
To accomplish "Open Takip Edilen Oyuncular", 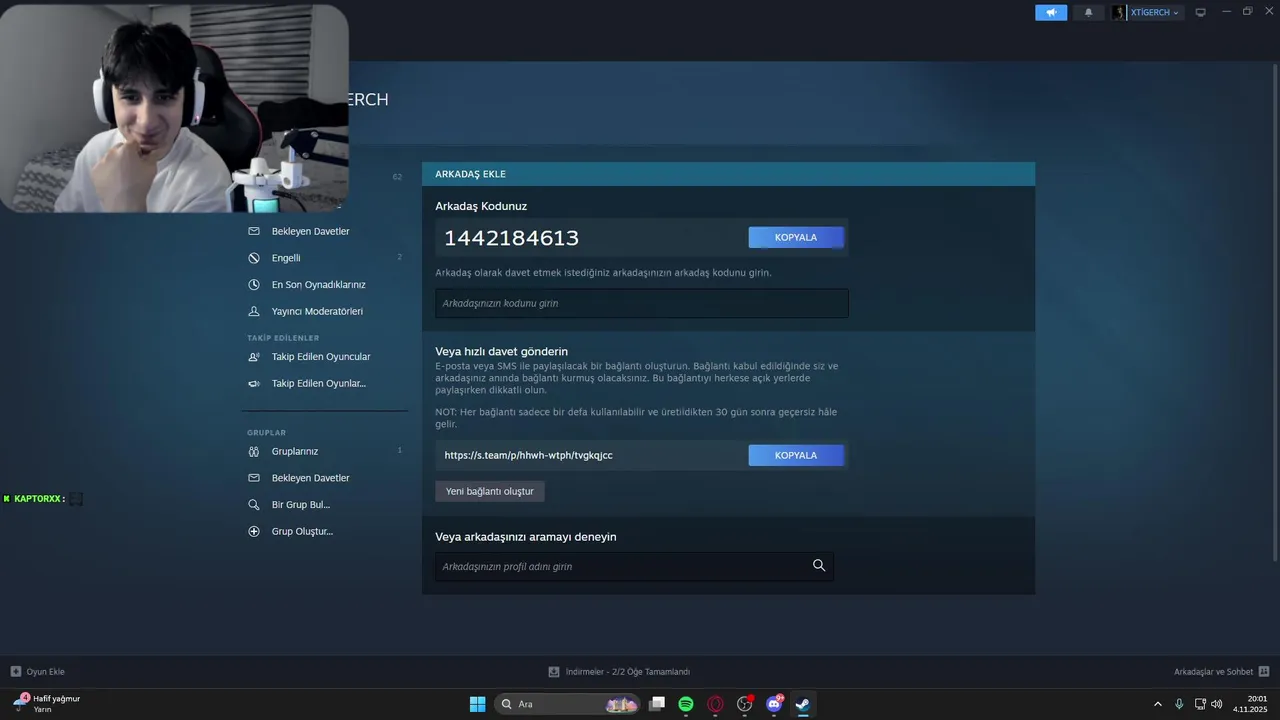I will [x=321, y=357].
